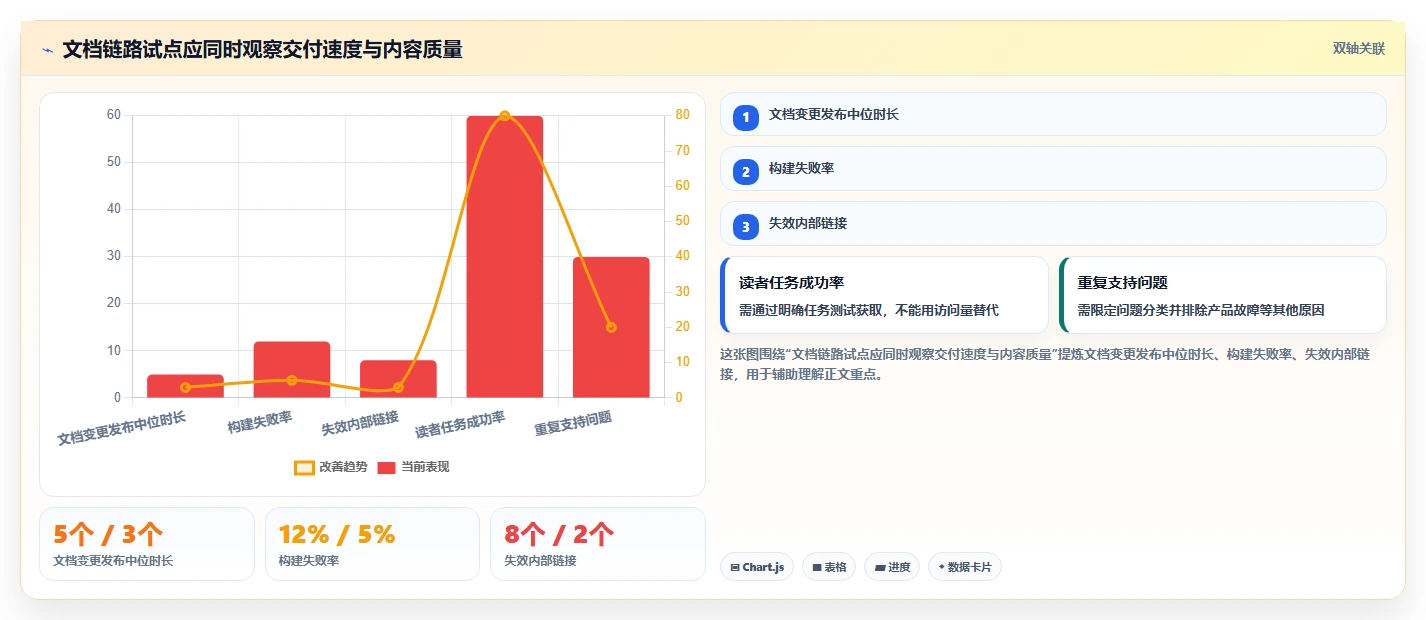This screenshot has width=1426, height=620.
Task: Click number badge 3 in the list
Action: (746, 227)
